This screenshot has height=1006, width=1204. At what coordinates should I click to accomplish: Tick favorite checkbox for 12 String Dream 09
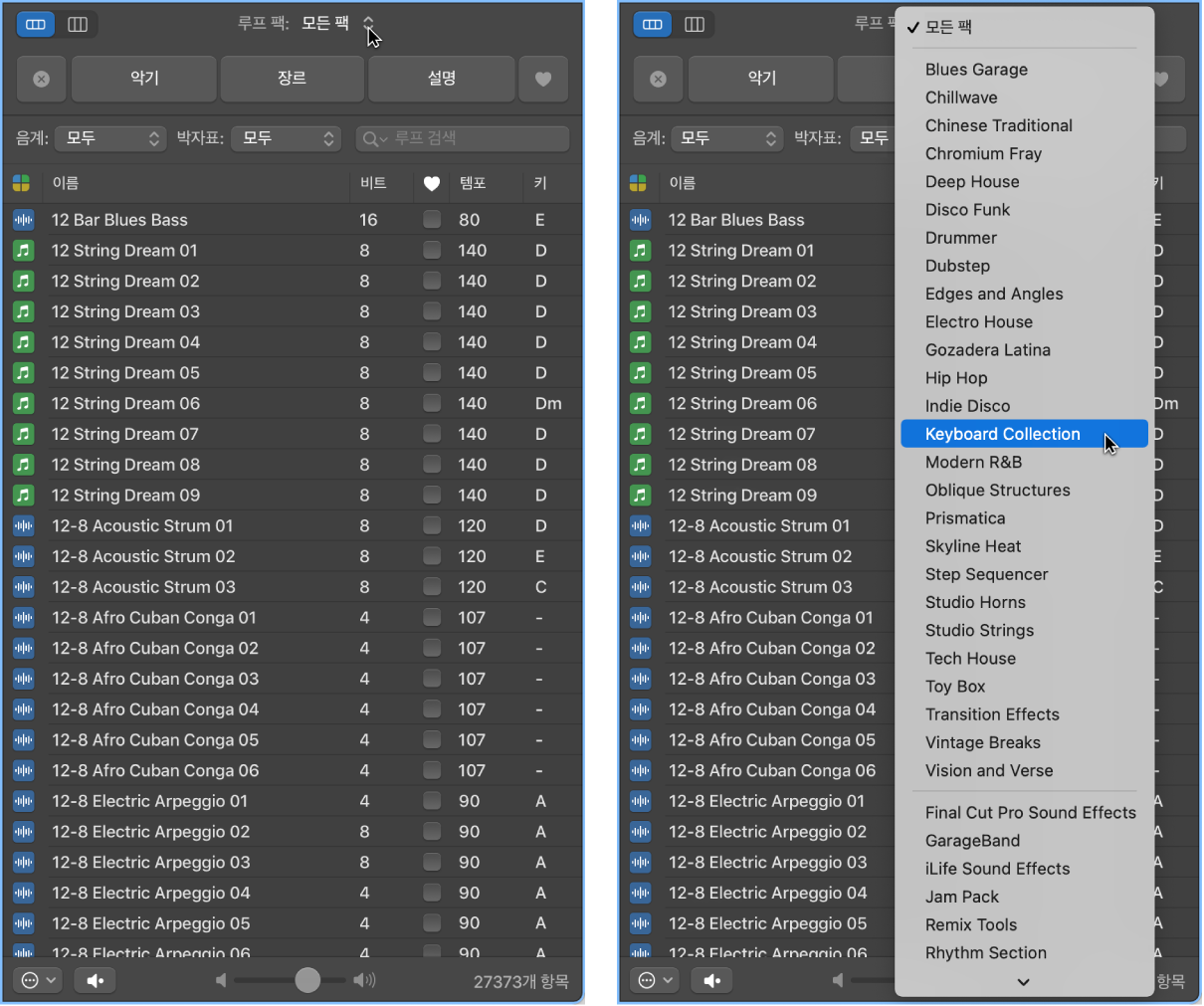coord(432,495)
